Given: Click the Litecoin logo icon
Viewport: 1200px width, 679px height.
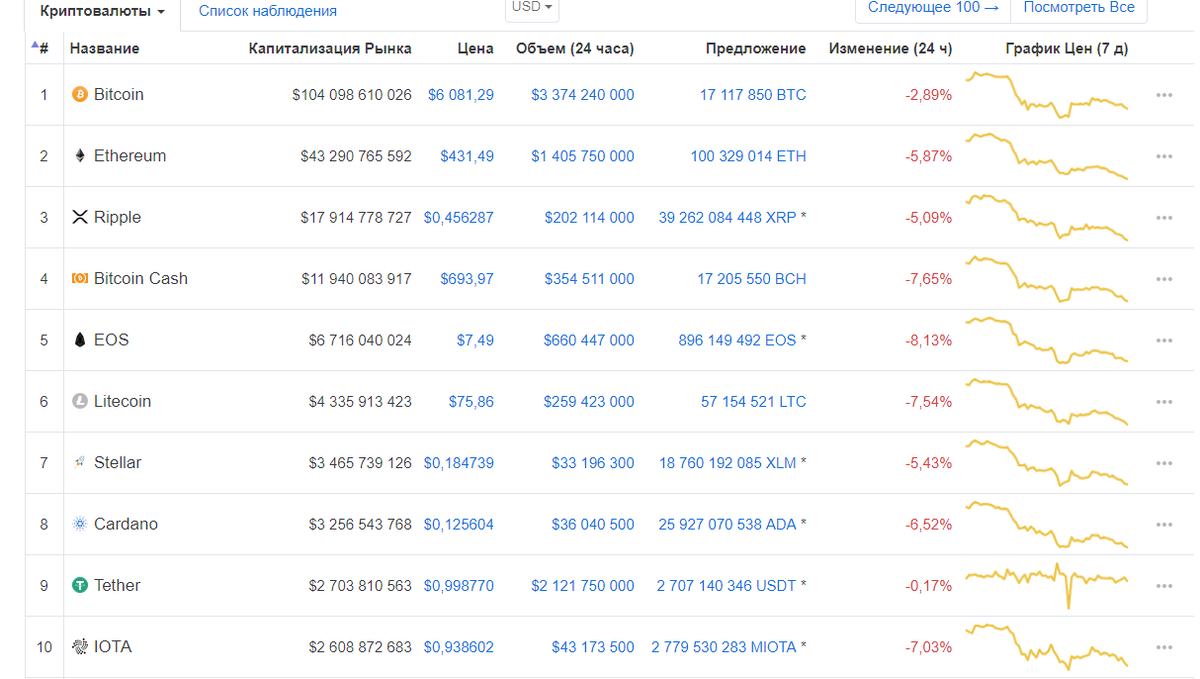Looking at the screenshot, I should (x=80, y=401).
